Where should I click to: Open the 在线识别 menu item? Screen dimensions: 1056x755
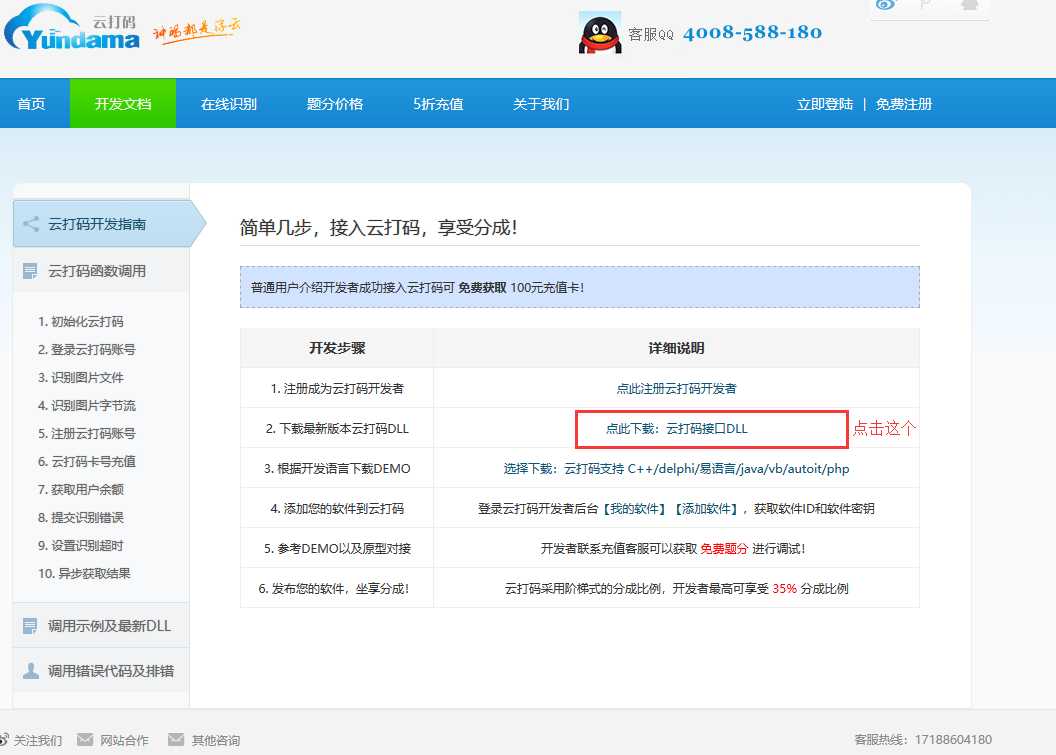227,102
